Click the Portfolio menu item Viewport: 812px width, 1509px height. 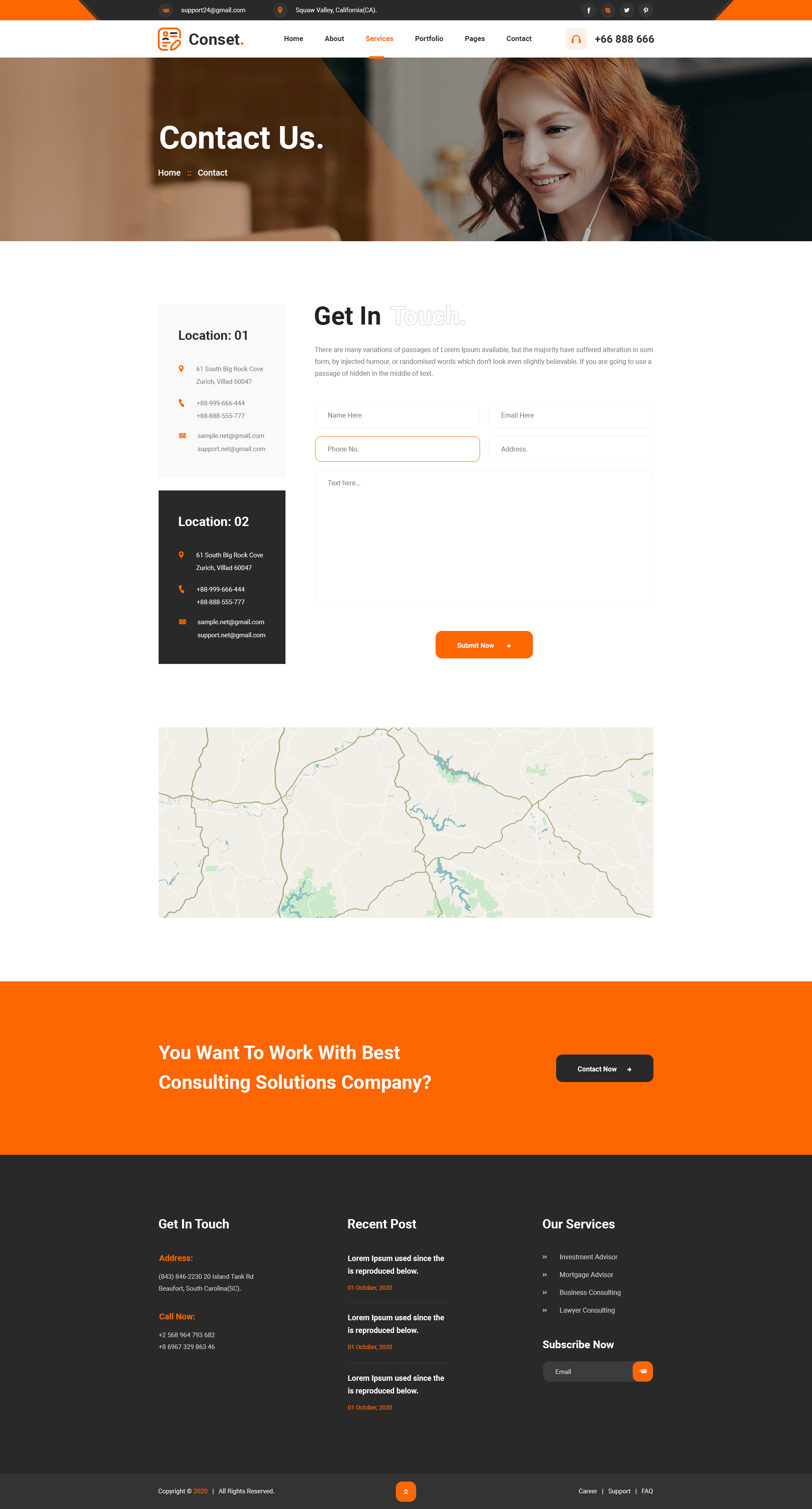[x=429, y=38]
